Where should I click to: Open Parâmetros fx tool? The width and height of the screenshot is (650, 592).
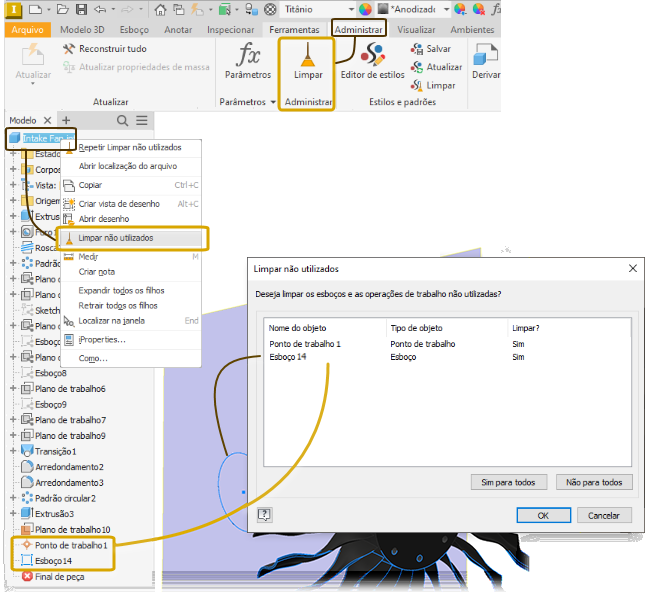248,60
